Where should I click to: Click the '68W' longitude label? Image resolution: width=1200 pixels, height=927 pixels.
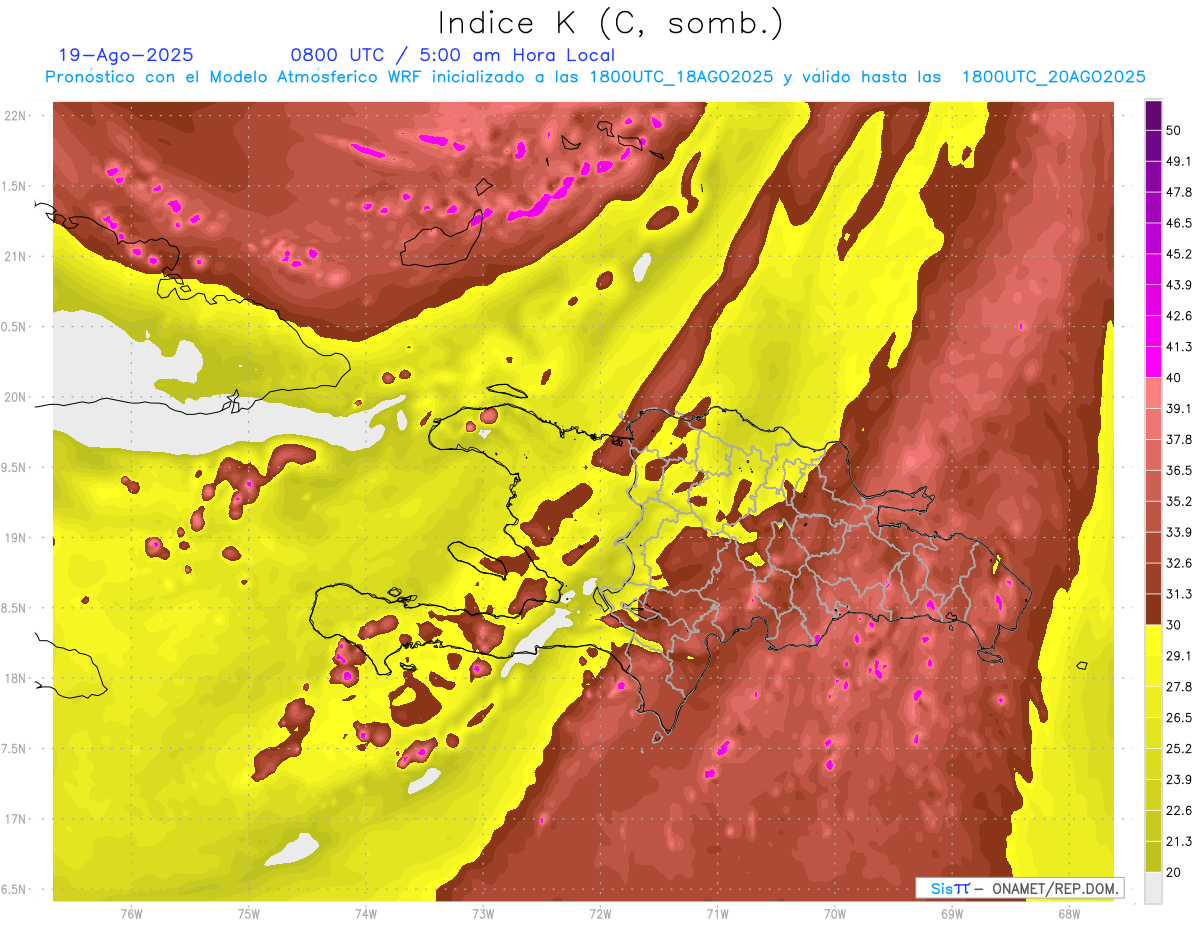pyautogui.click(x=1069, y=914)
